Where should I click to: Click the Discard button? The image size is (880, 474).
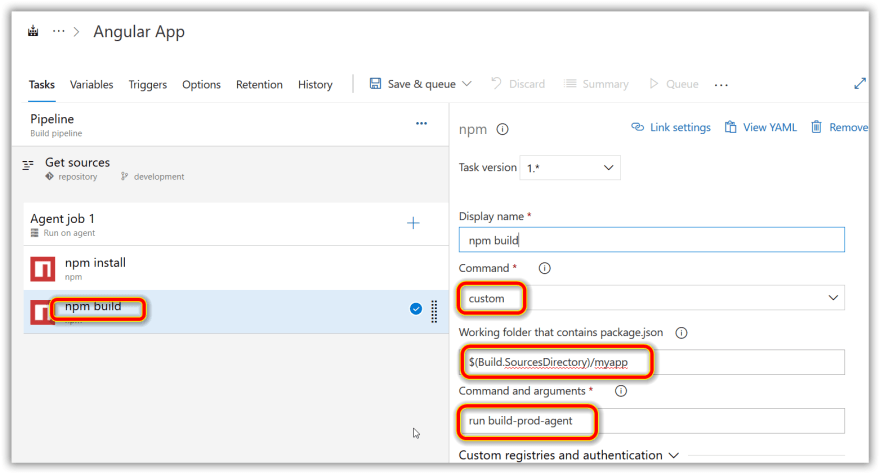coord(517,84)
